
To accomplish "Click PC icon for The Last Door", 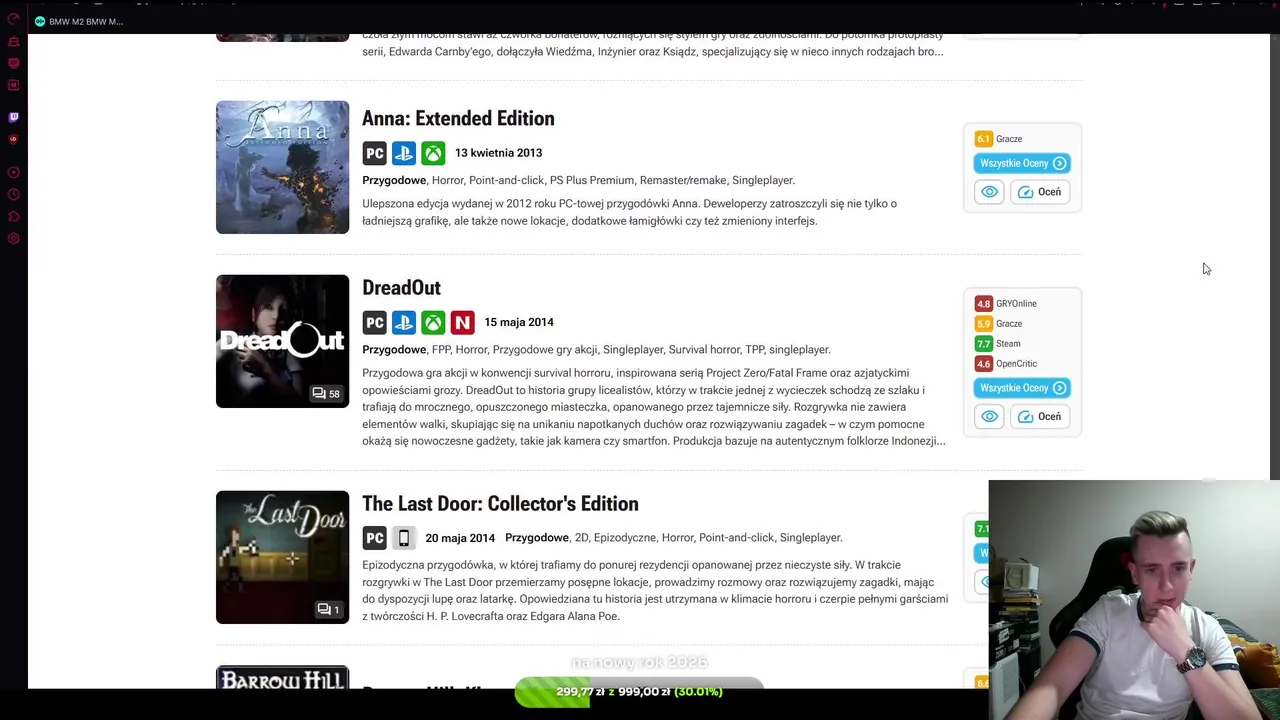I will click(x=374, y=538).
